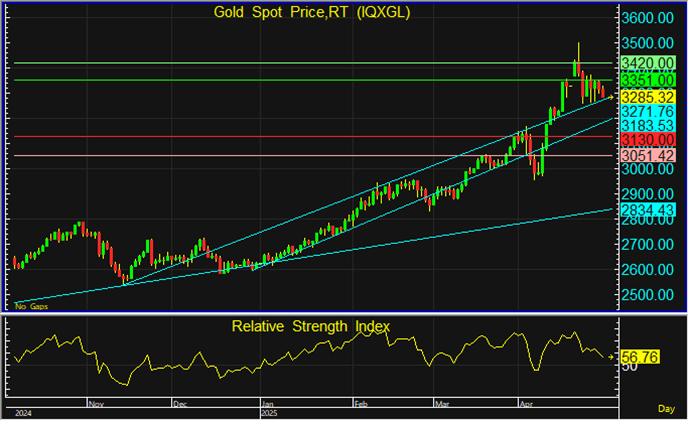The height and width of the screenshot is (421, 689).
Task: Select the Nov marker on time axis
Action: [97, 403]
